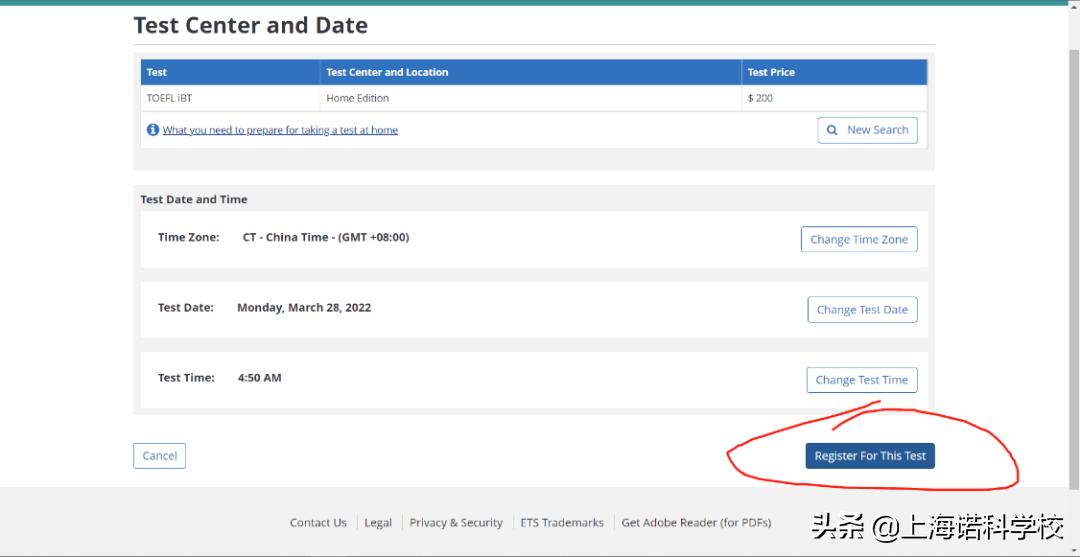This screenshot has width=1080, height=557.
Task: Open Change Time Zone
Action: pos(859,240)
